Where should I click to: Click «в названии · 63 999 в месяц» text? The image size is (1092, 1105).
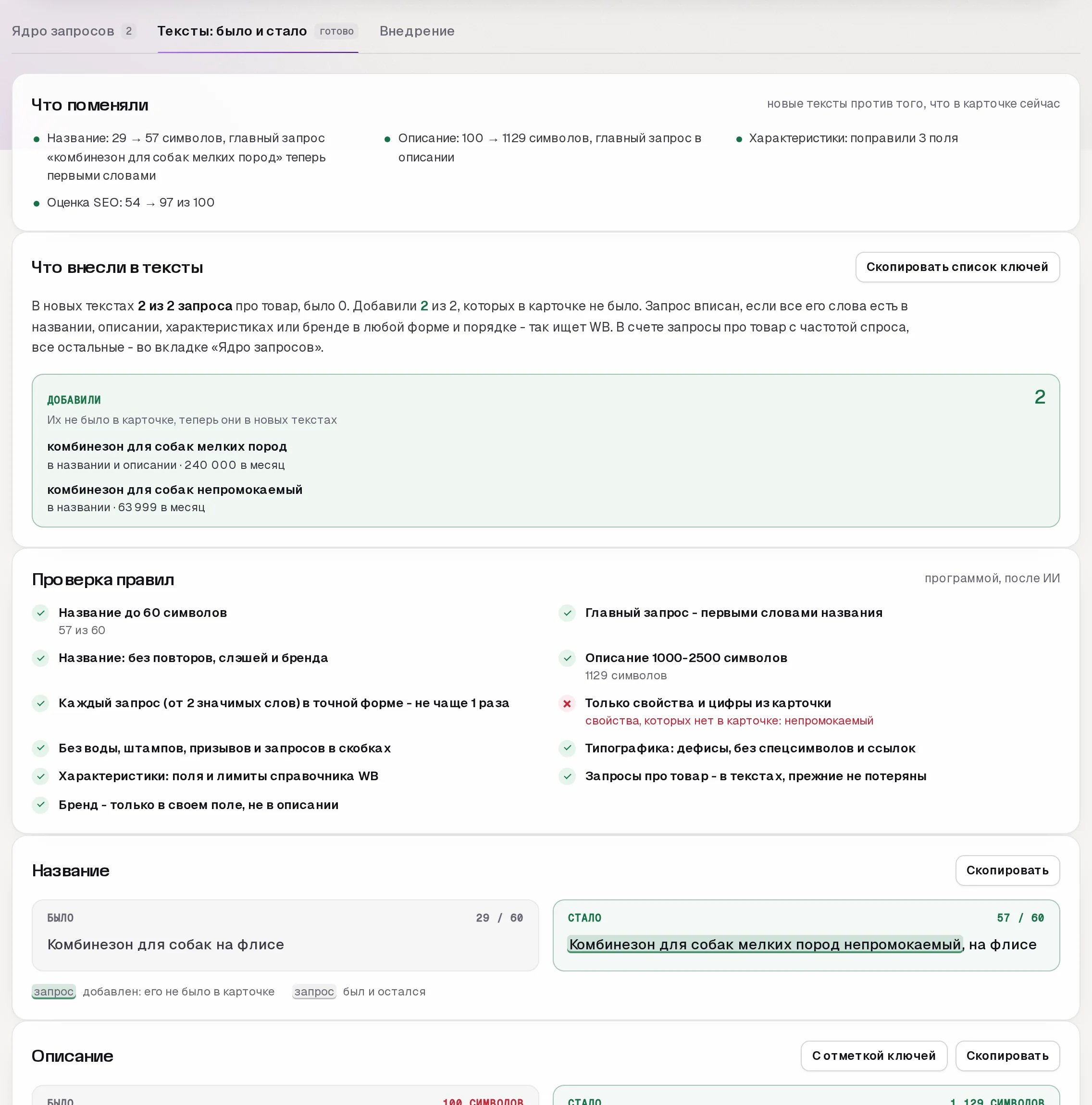click(126, 508)
